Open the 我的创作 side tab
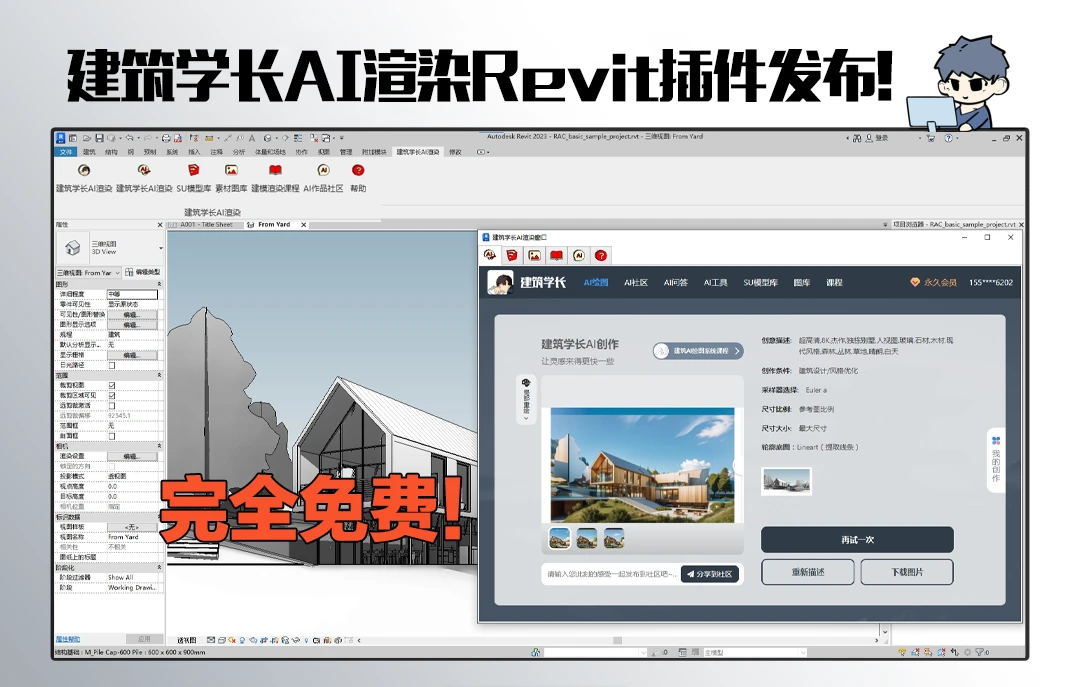1080x687 pixels. (x=995, y=460)
